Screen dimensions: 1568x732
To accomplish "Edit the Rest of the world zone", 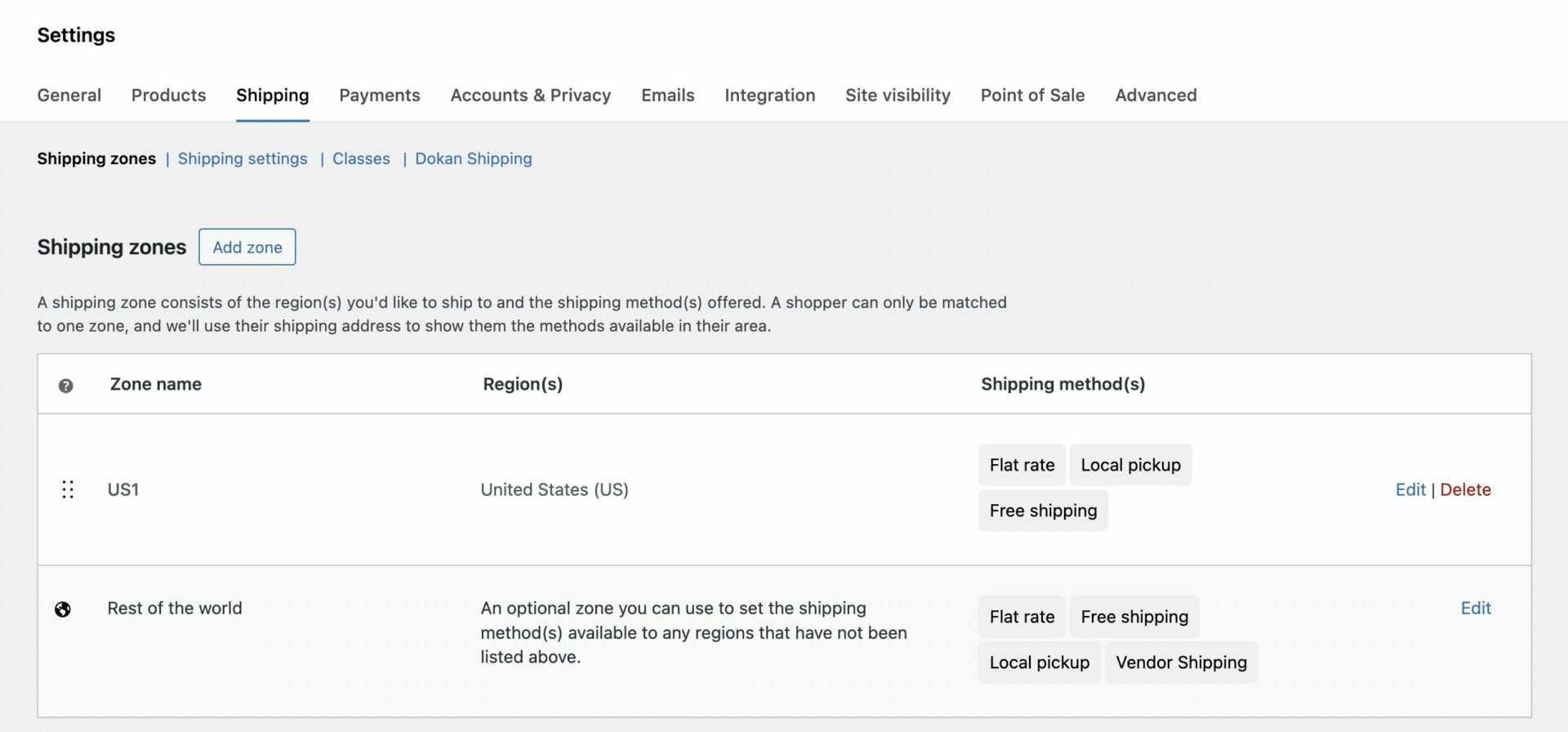I will [x=1476, y=608].
